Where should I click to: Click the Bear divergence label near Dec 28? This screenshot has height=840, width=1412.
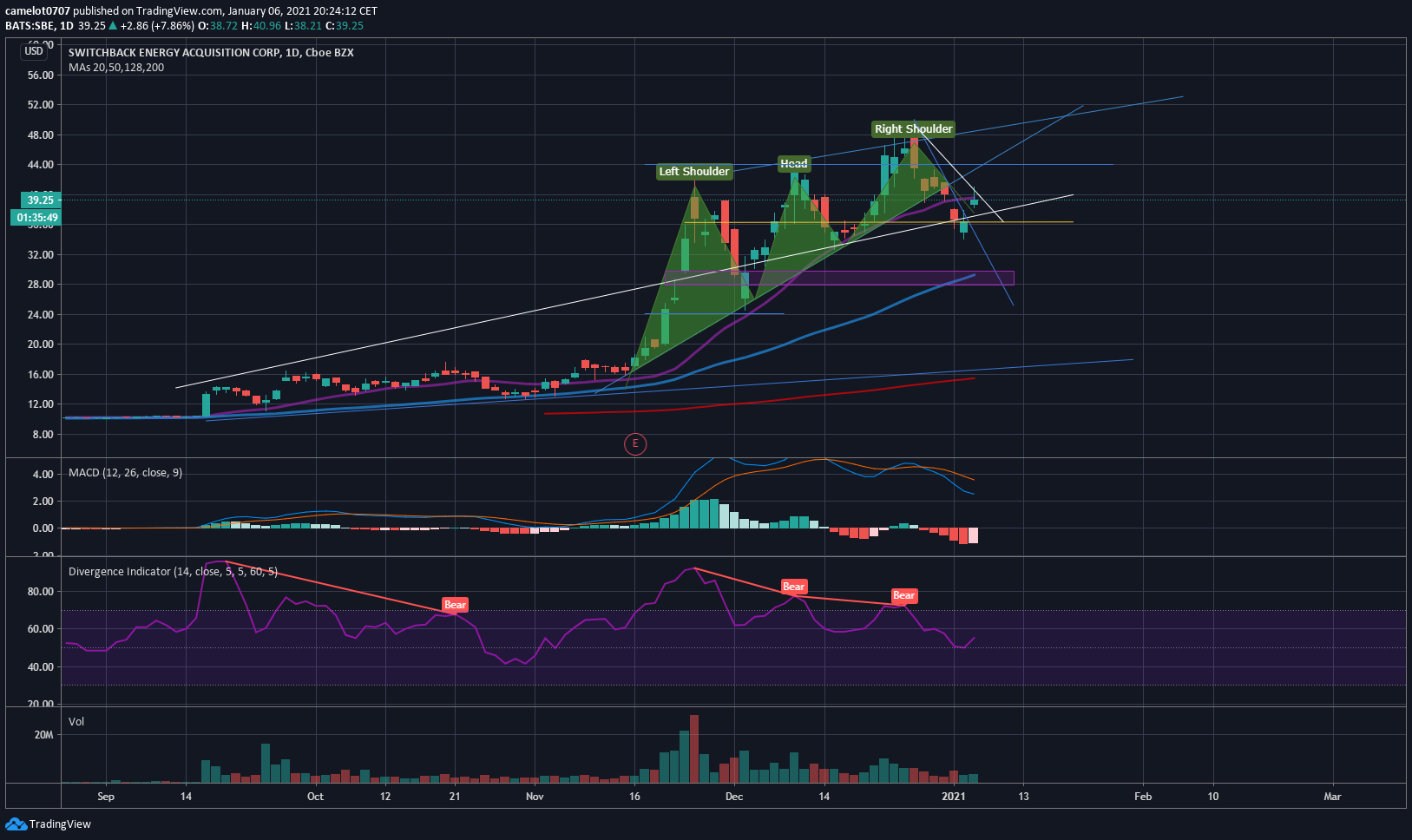click(x=903, y=595)
